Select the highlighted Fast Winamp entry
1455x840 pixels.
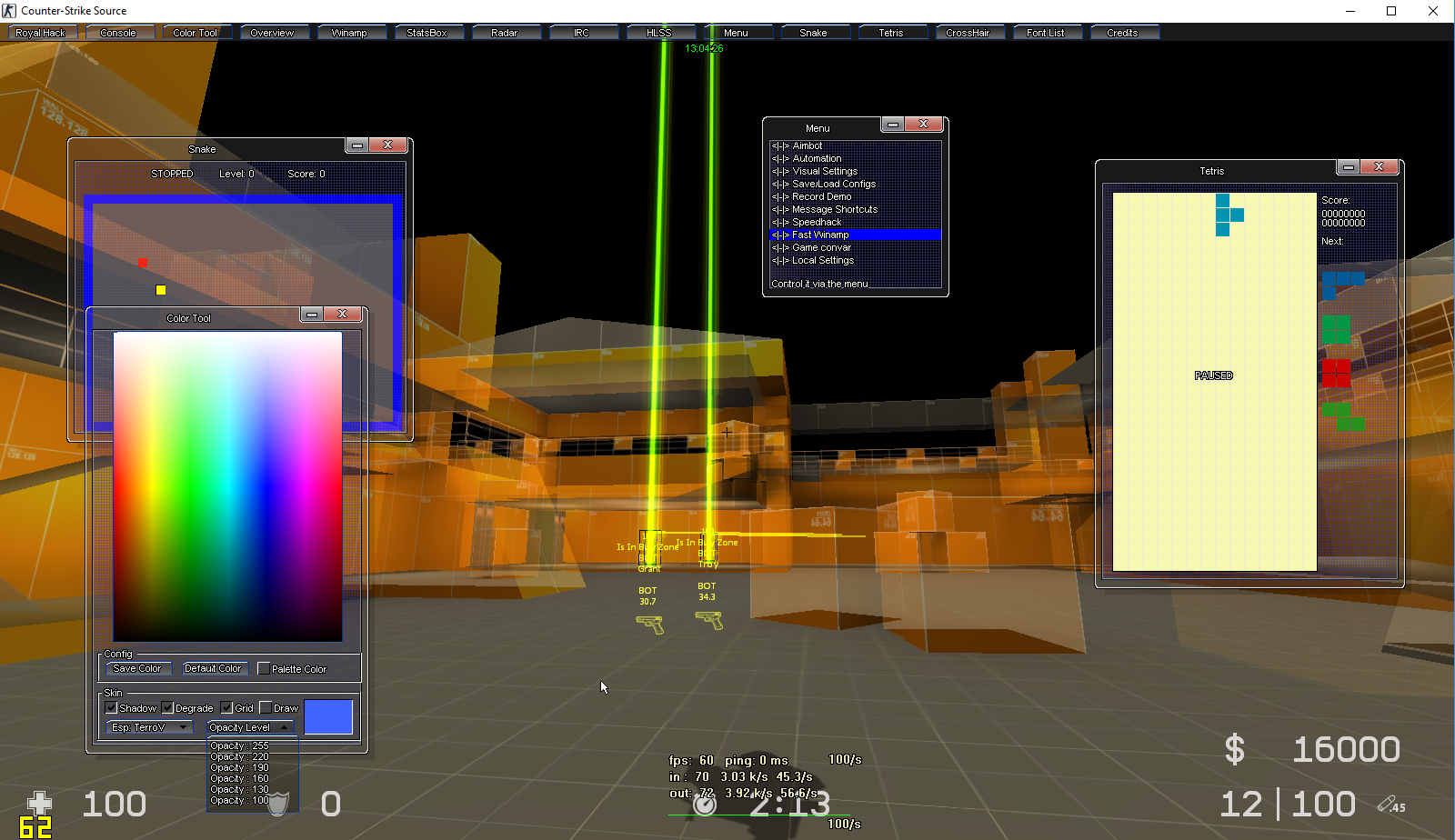pos(855,235)
